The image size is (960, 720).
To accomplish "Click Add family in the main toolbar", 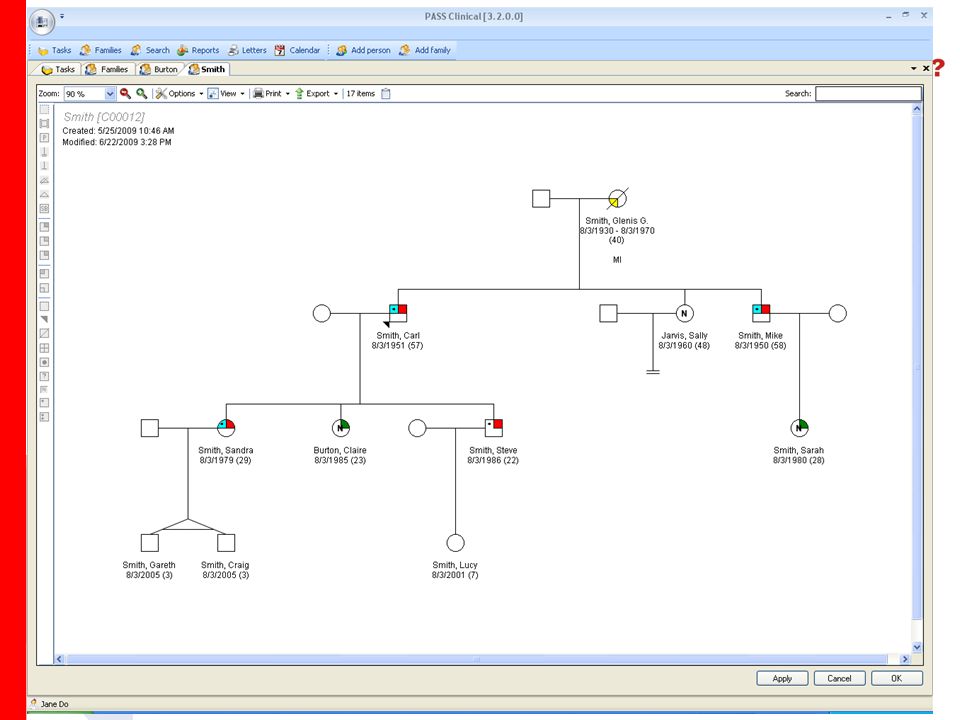I will pyautogui.click(x=425, y=50).
